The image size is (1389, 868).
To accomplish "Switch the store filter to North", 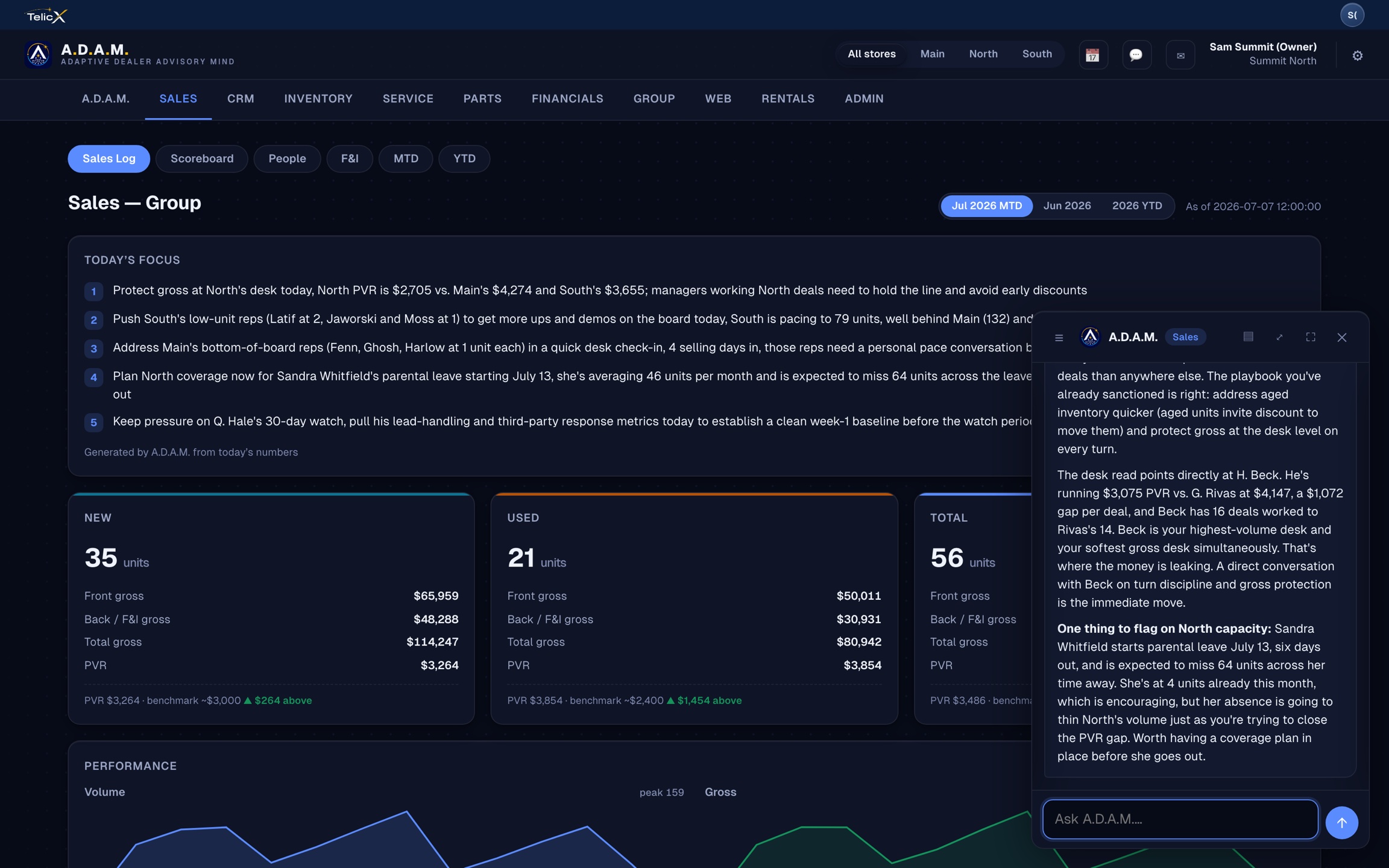I will [983, 54].
